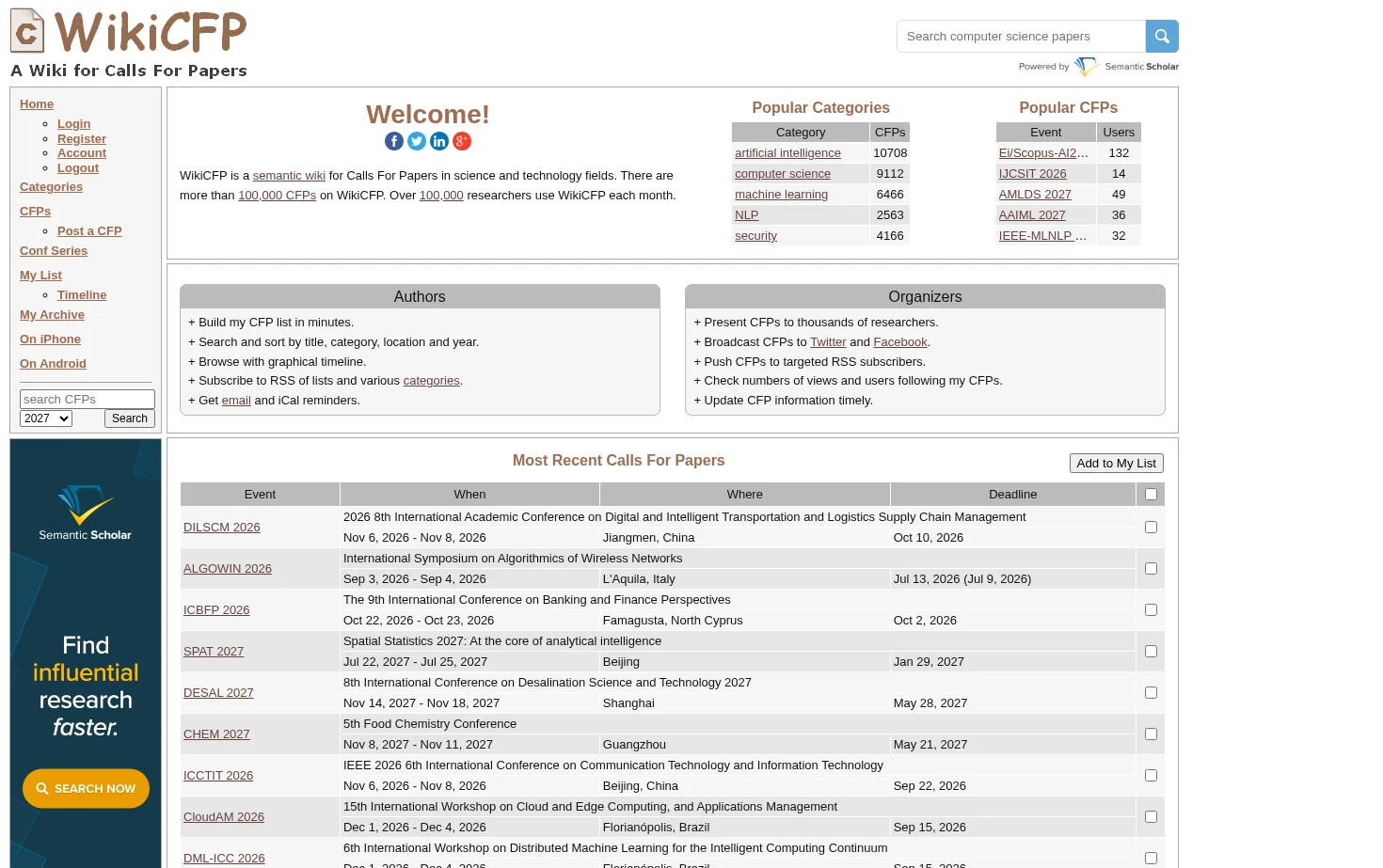Click the CHEM 2027 row checkbox
The width and height of the screenshot is (1383, 868).
1151,734
